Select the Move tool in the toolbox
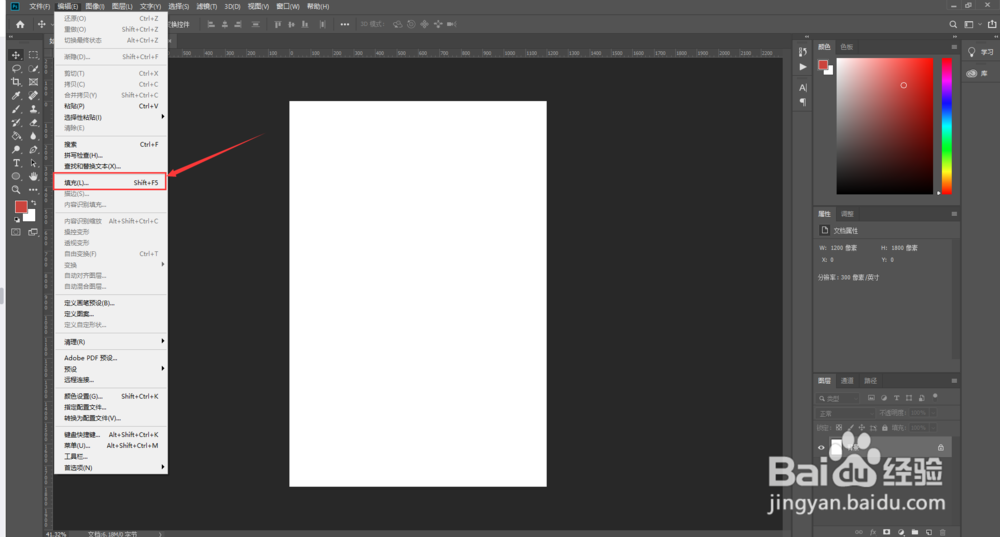This screenshot has width=1000, height=537. (16, 55)
